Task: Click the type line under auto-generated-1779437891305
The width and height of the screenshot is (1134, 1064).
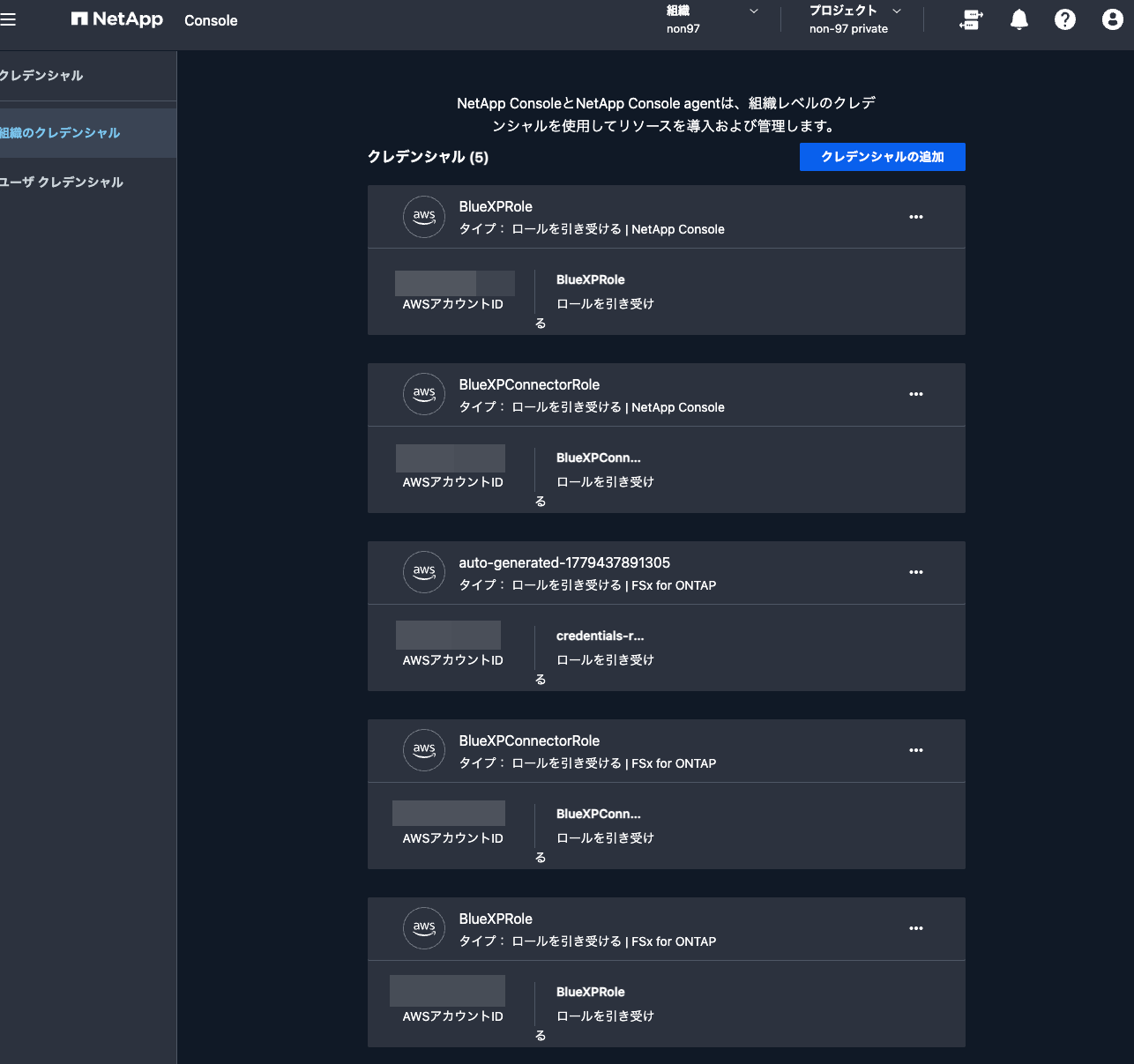Action: [x=587, y=585]
